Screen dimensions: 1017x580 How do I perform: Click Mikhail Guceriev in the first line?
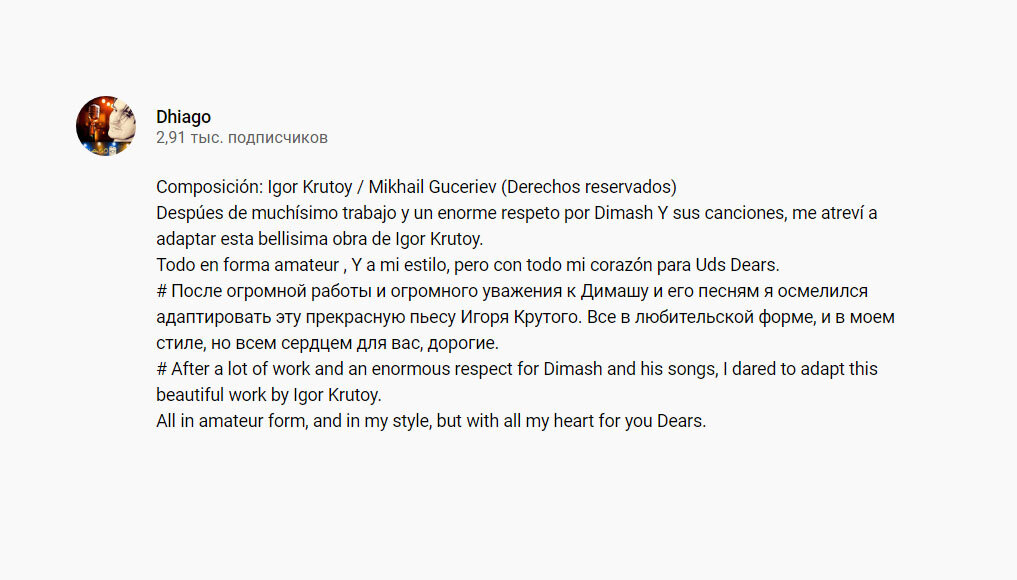(x=433, y=187)
